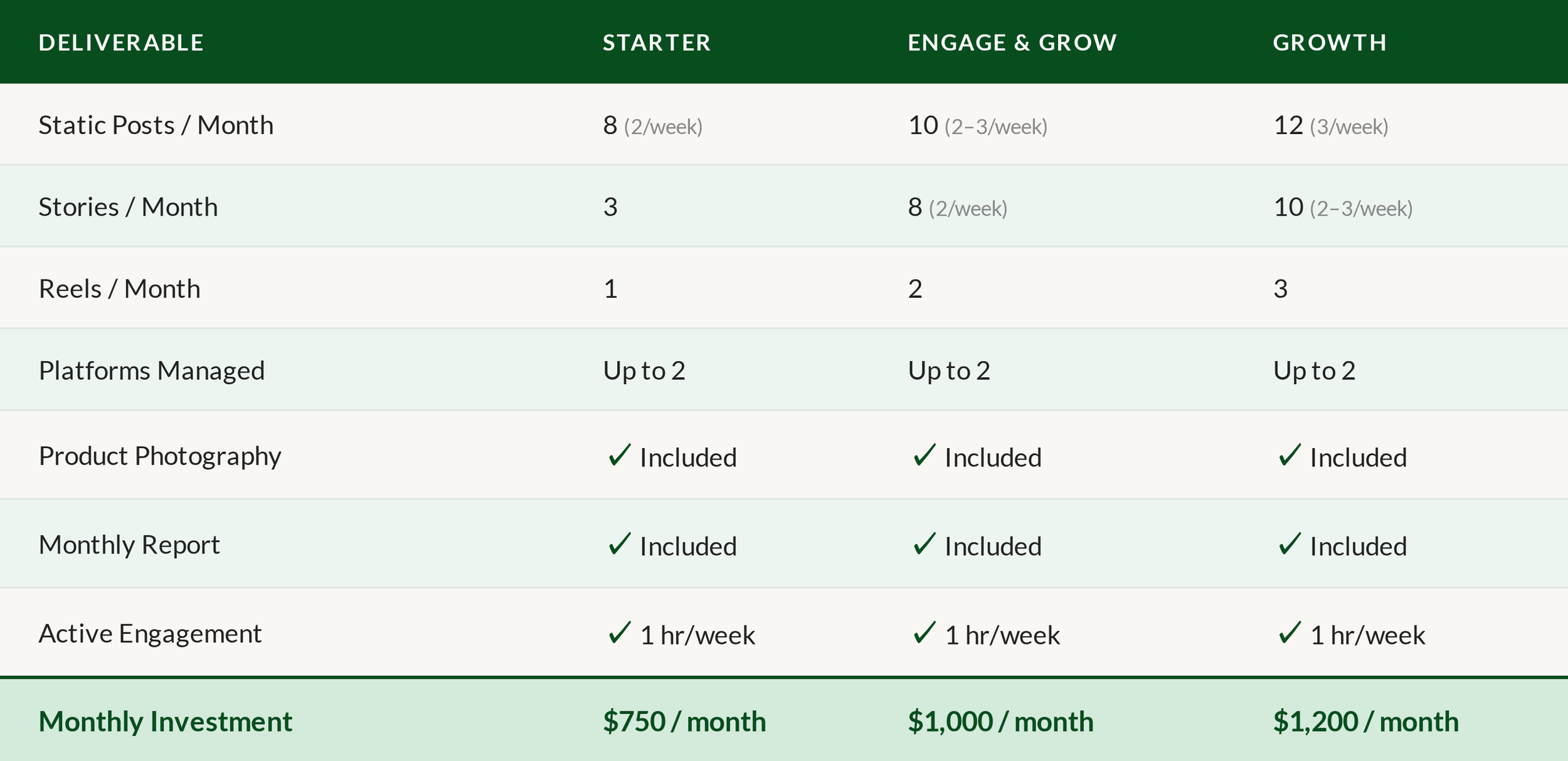The height and width of the screenshot is (761, 1568).
Task: Click the Engage & Grow Monthly Report checkmark
Action: coord(924,544)
